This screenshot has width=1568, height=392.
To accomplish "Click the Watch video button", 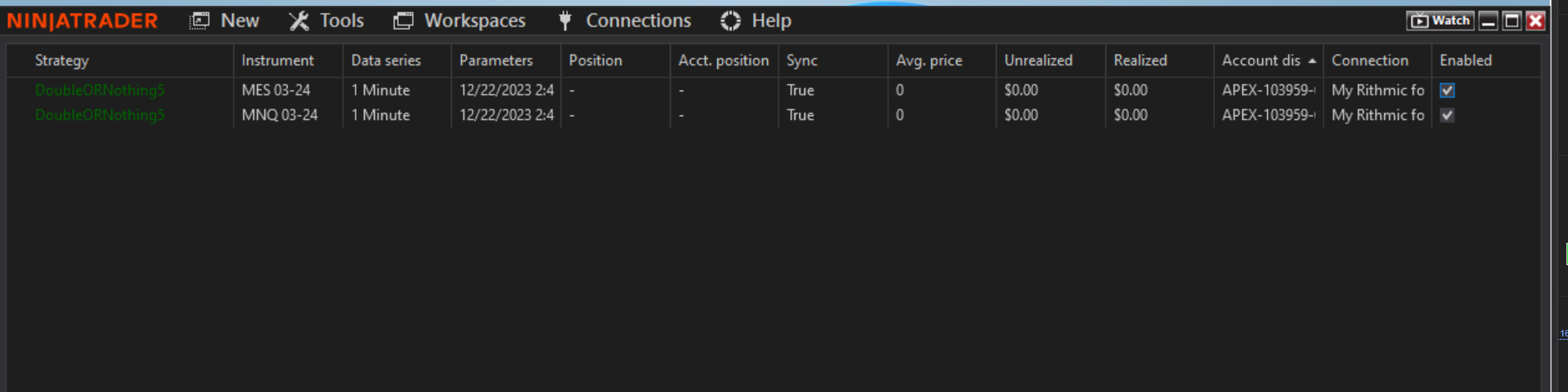I will 1440,21.
